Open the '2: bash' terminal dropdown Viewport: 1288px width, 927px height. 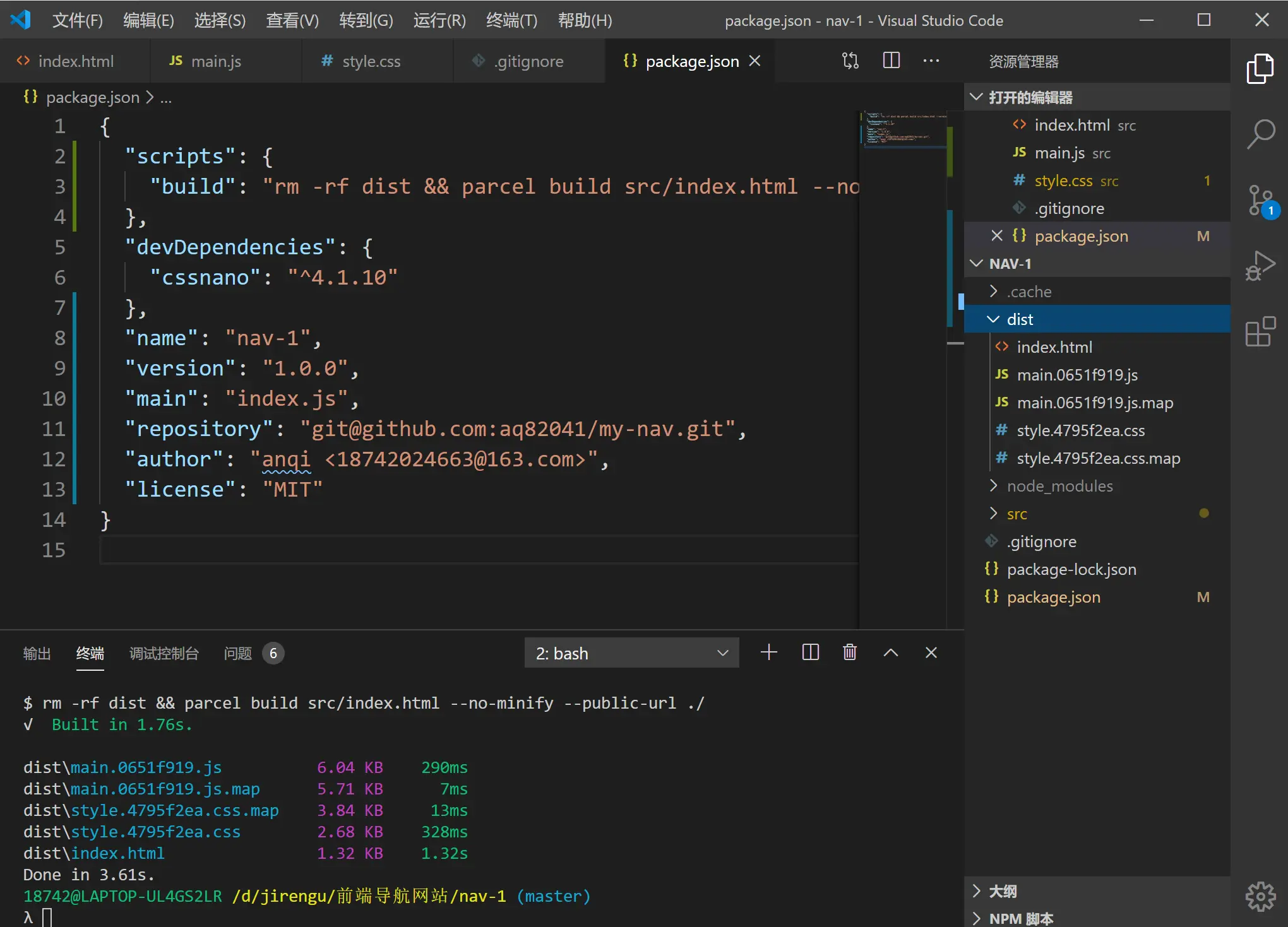click(631, 653)
